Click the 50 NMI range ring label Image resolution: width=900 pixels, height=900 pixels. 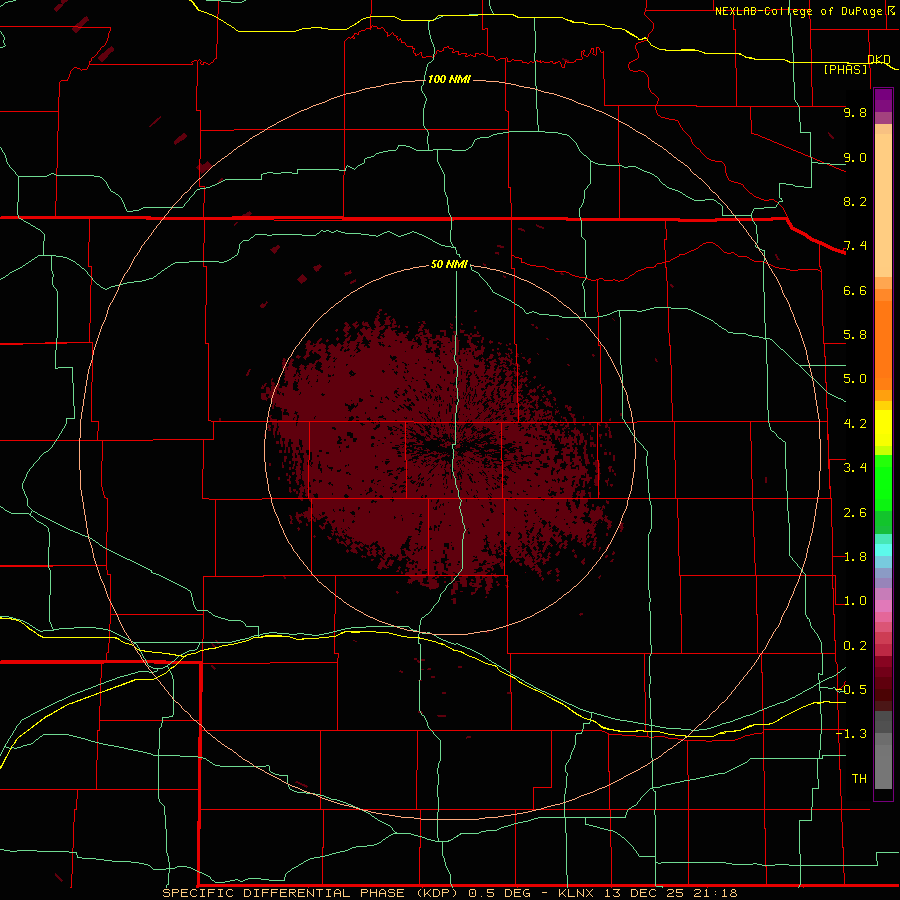[x=449, y=264]
